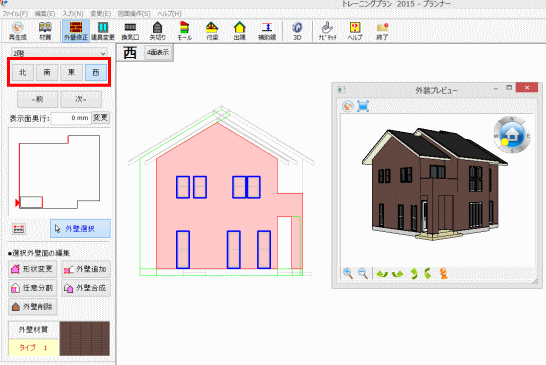The image size is (546, 365).
Task: Click regenerate icon in 外装プレビュー window
Action: pos(347,106)
